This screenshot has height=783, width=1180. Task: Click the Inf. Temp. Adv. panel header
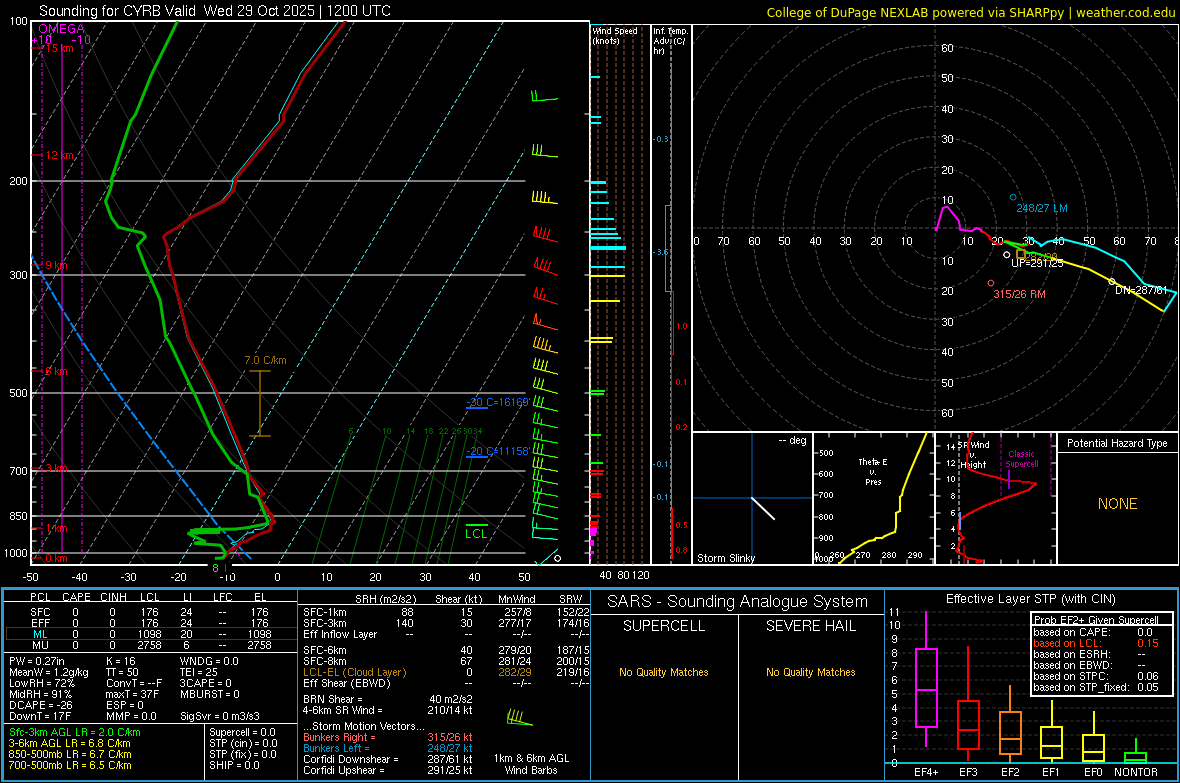tap(670, 41)
